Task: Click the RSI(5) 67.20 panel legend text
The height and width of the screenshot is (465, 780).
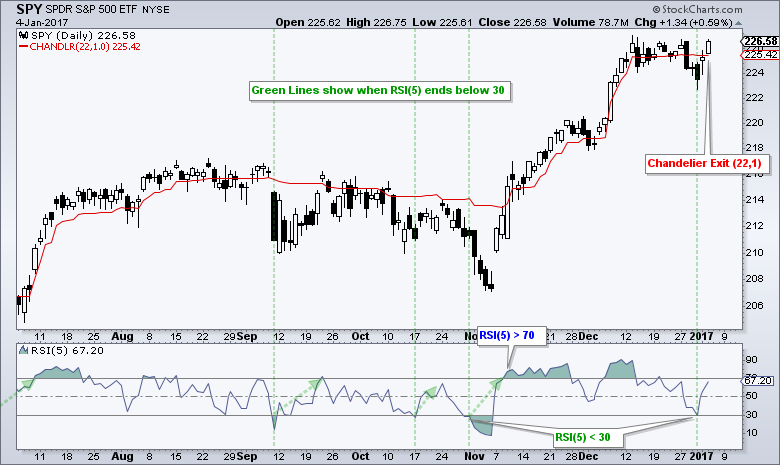Action: [x=68, y=351]
